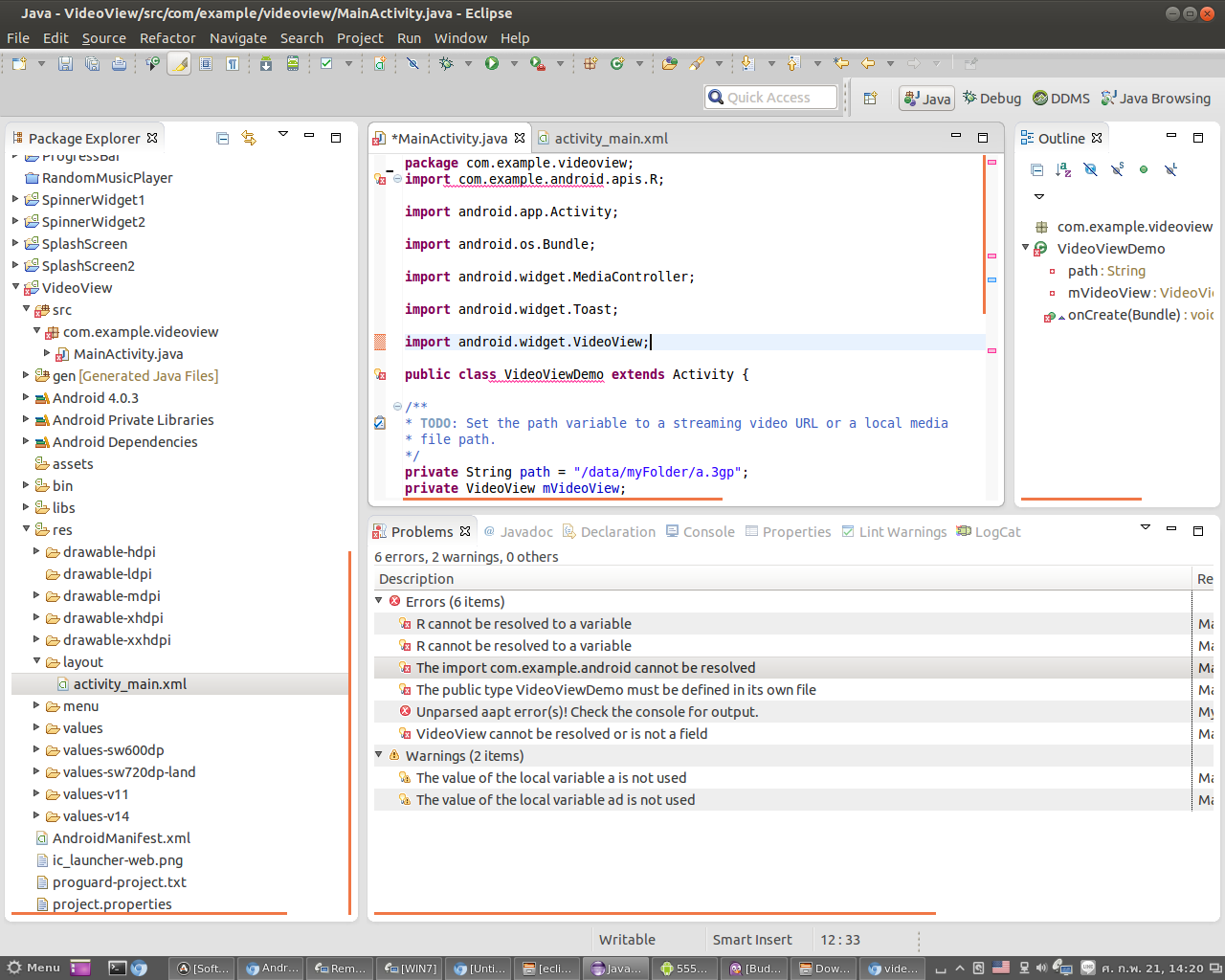Click the New Java Class icon

(x=617, y=63)
